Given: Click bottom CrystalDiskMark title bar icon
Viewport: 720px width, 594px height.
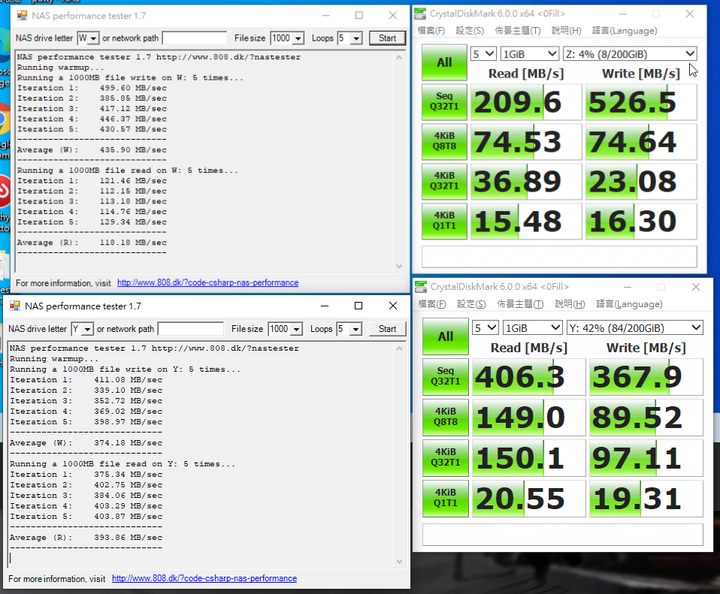Looking at the screenshot, I should point(421,287).
